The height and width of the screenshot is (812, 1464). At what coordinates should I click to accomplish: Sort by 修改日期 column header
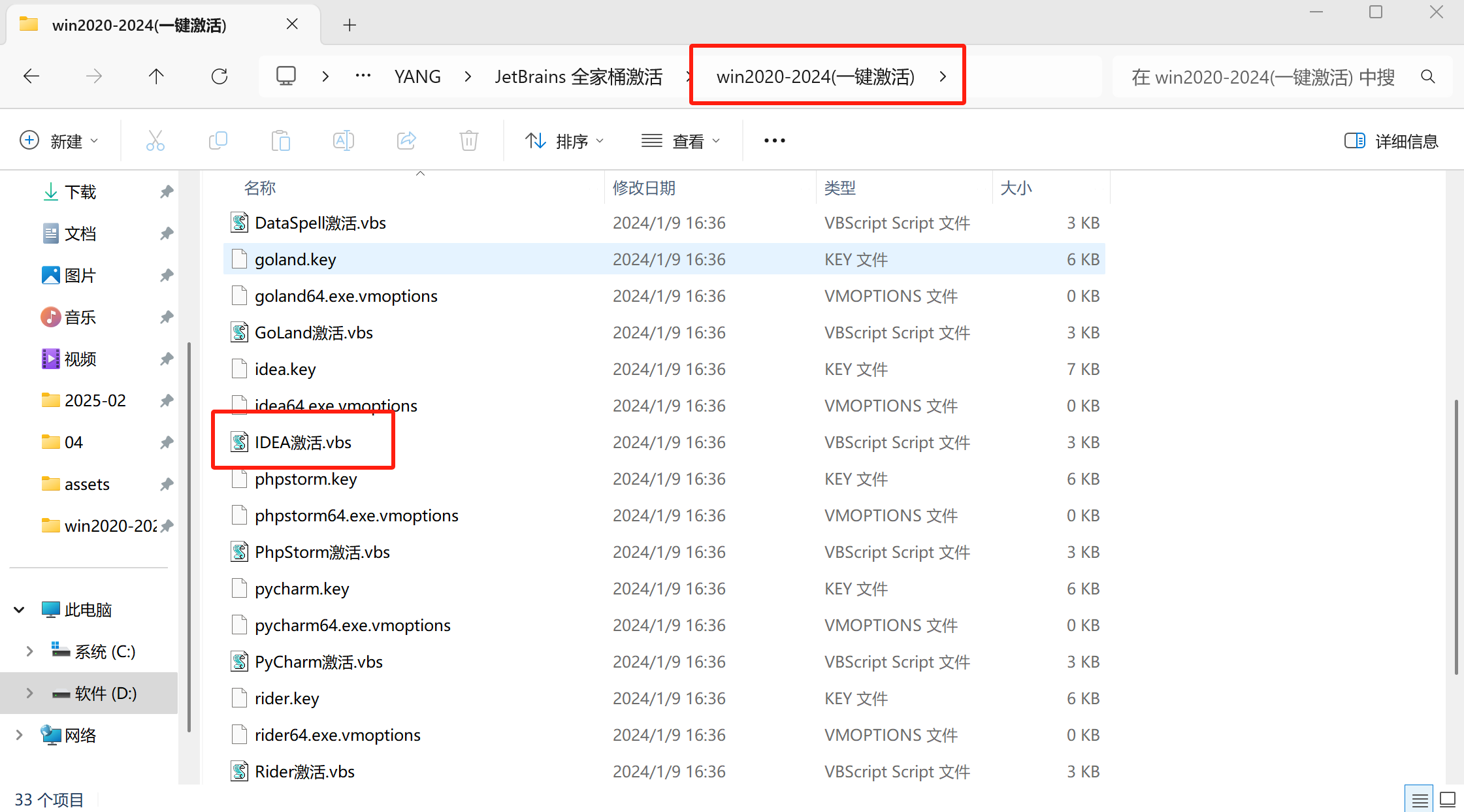pyautogui.click(x=644, y=188)
